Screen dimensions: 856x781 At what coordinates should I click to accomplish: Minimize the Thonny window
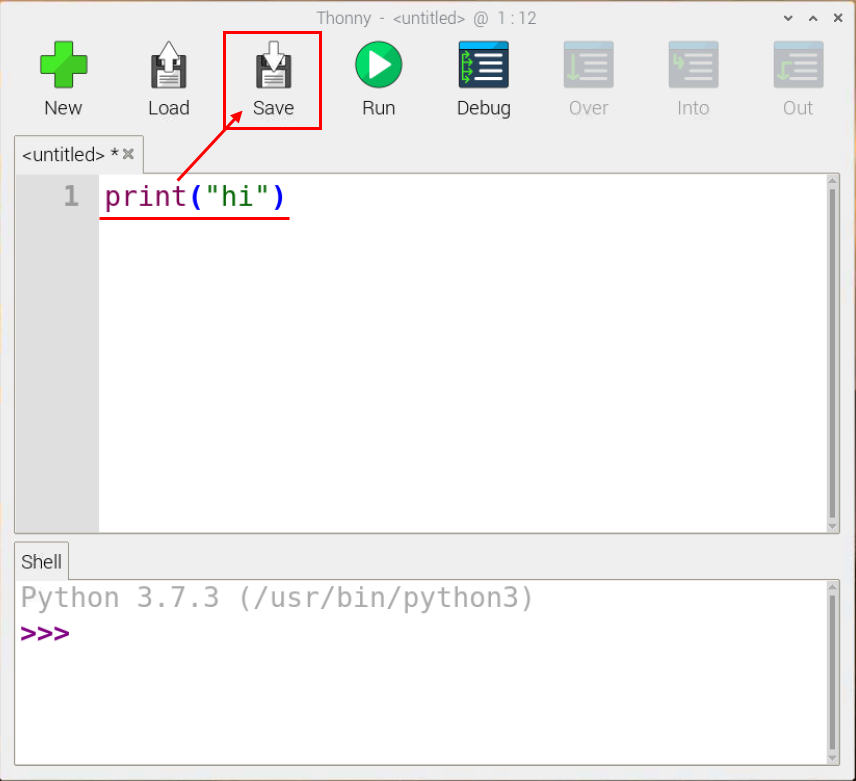pos(788,18)
